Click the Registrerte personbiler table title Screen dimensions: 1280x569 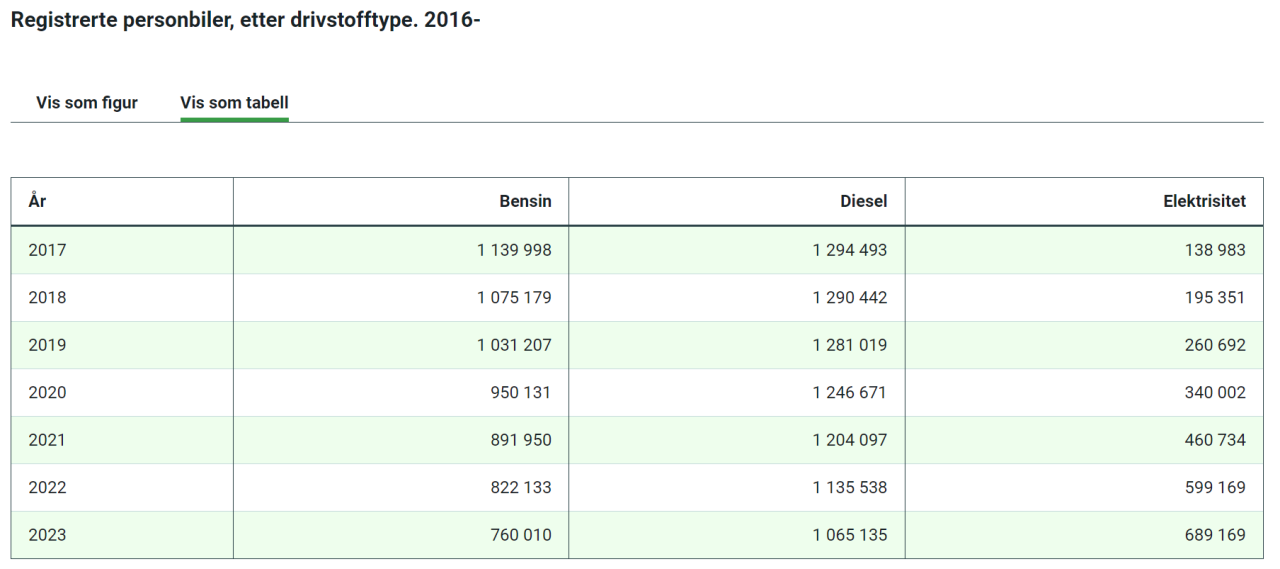click(246, 19)
